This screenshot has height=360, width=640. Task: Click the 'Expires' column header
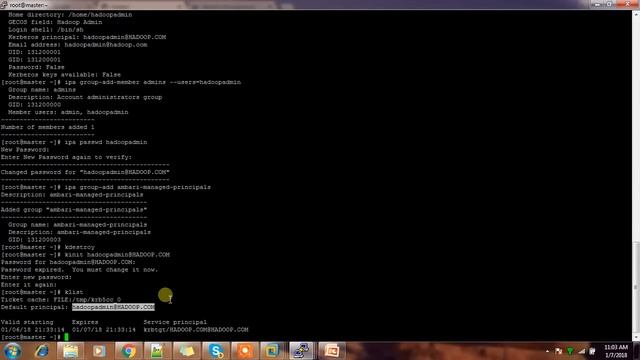coord(85,322)
